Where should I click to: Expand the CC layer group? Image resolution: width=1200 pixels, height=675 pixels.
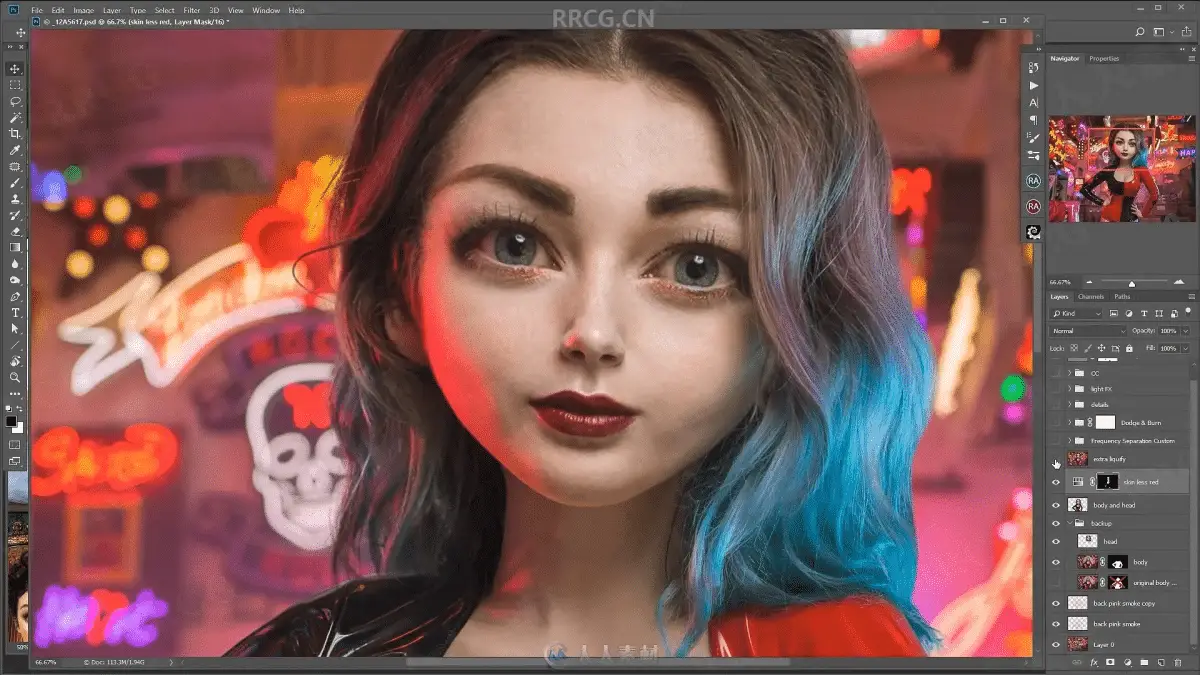pyautogui.click(x=1069, y=373)
